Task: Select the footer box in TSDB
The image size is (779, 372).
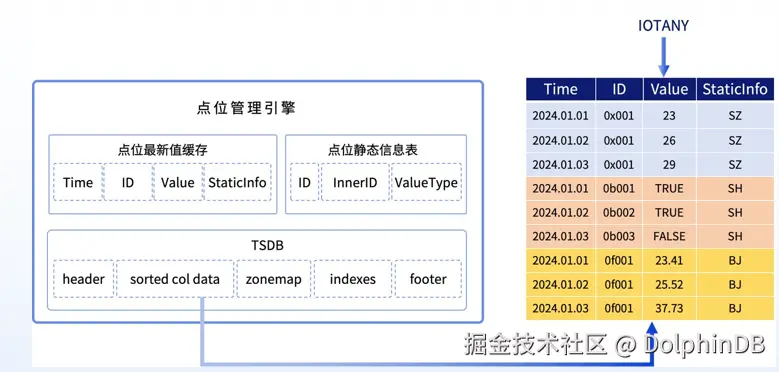Action: (428, 279)
